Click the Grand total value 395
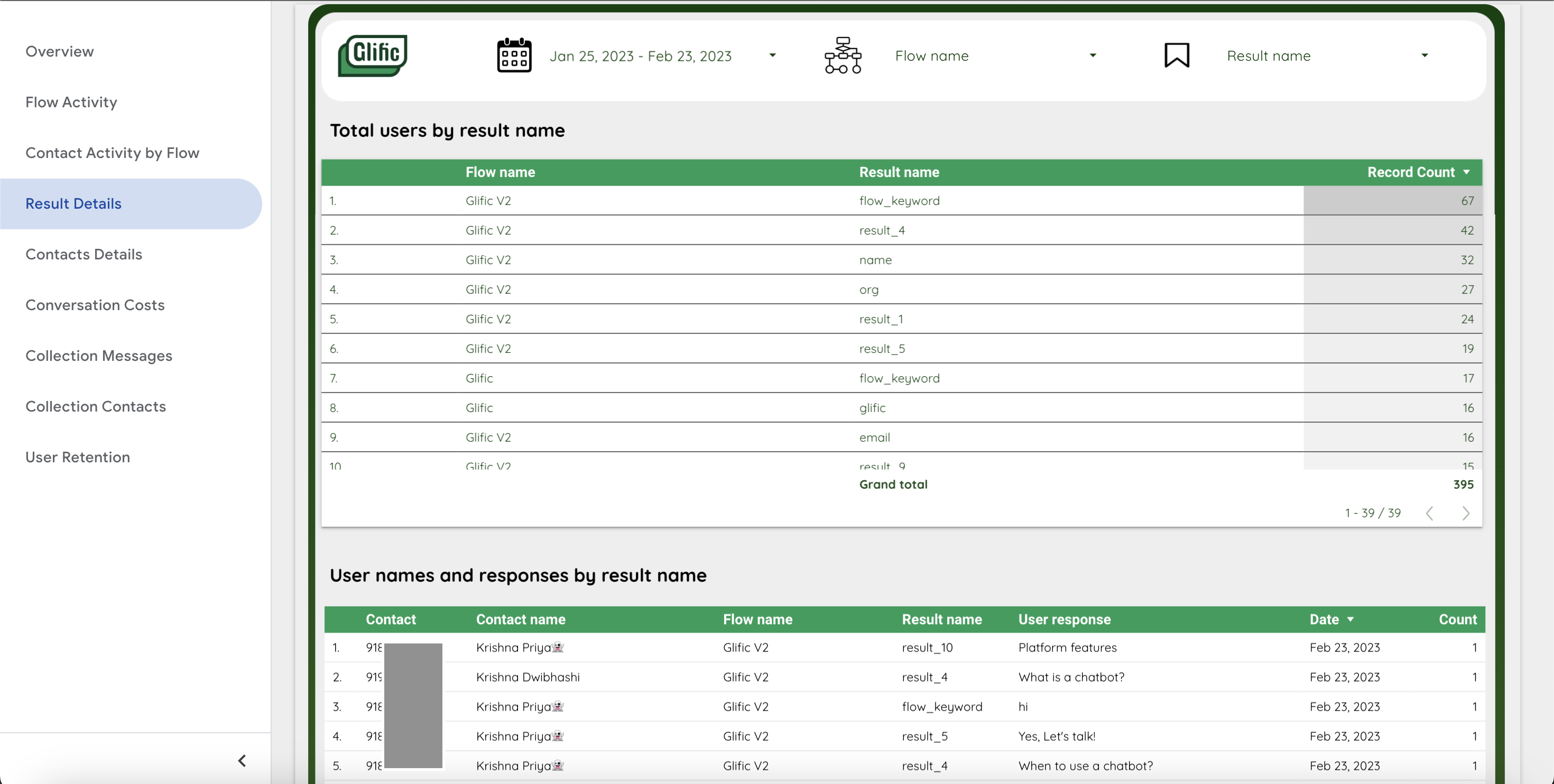This screenshot has width=1554, height=784. pyautogui.click(x=1463, y=484)
